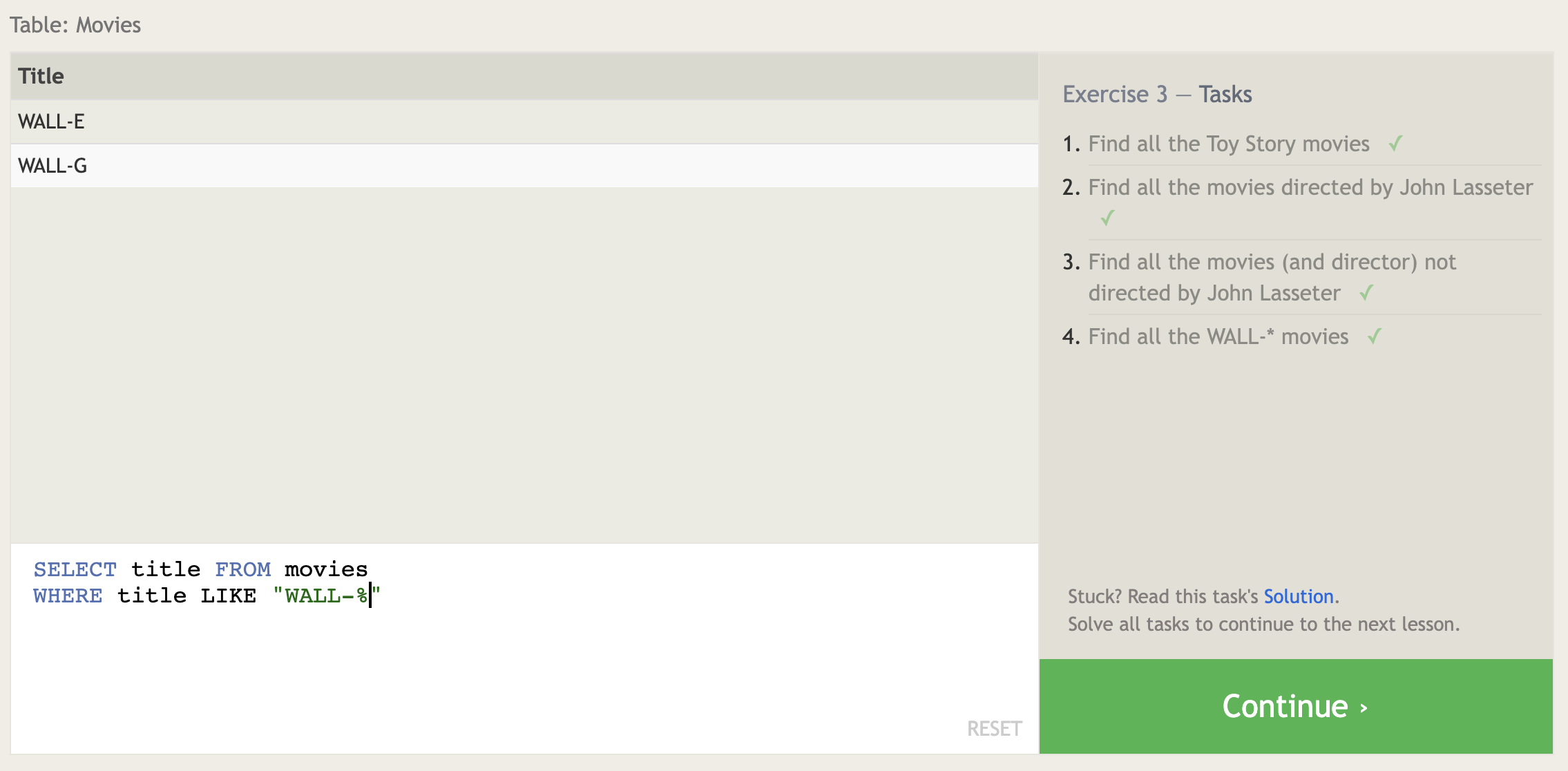
Task: Click the 'Table: Movies' label
Action: (x=75, y=25)
